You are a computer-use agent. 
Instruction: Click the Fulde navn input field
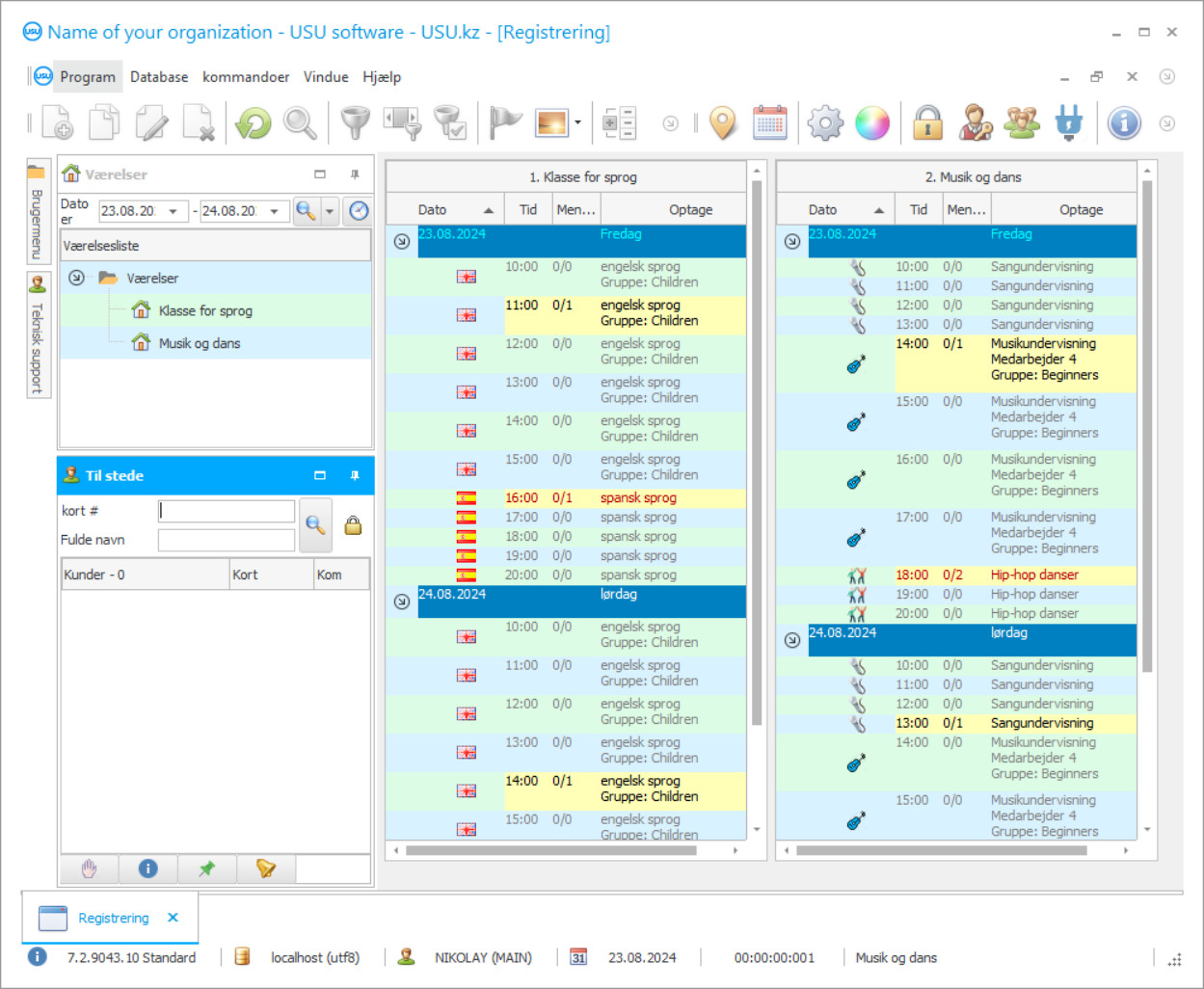pos(227,540)
